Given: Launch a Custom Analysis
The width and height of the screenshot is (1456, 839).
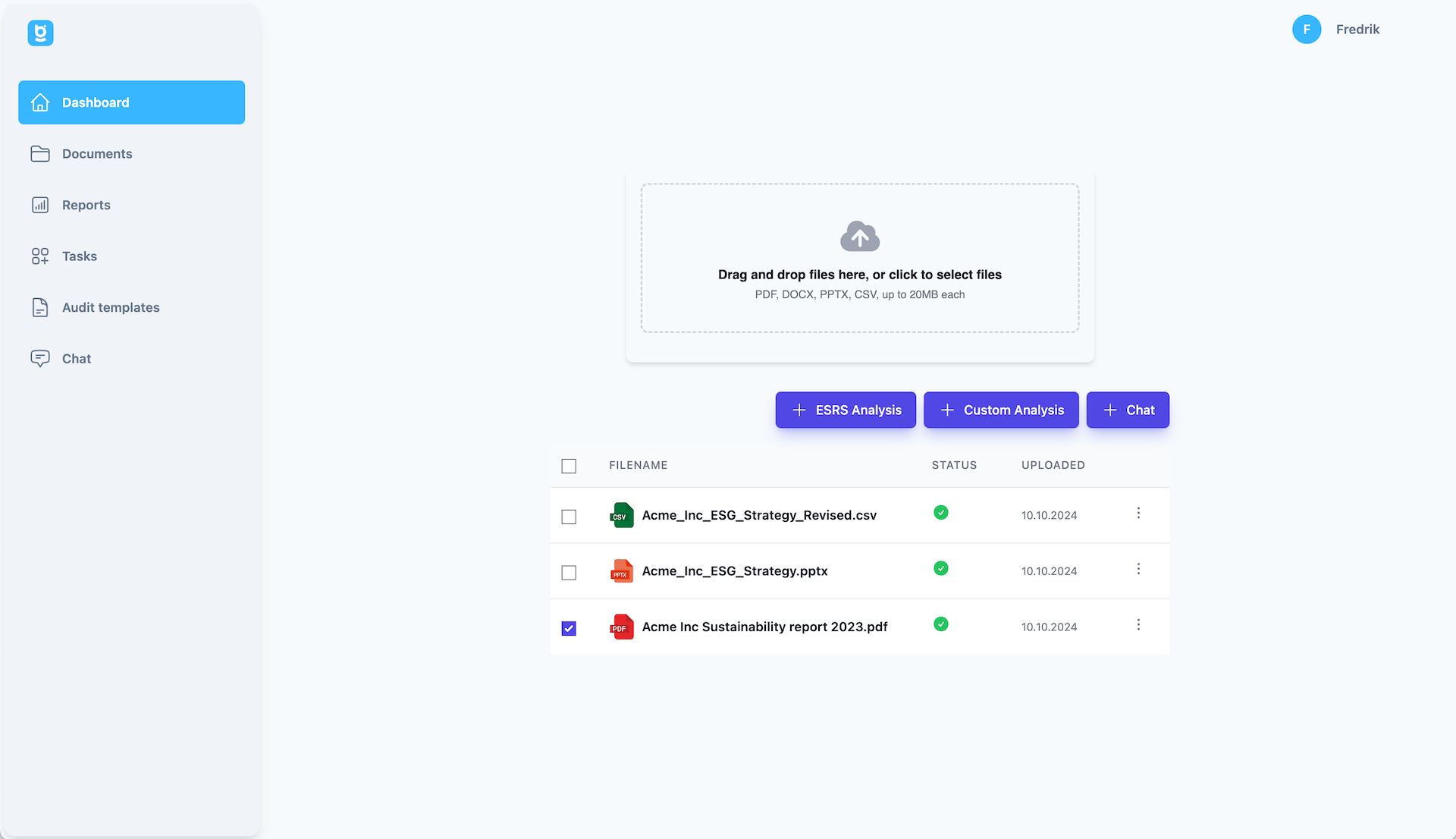Looking at the screenshot, I should pyautogui.click(x=1001, y=410).
